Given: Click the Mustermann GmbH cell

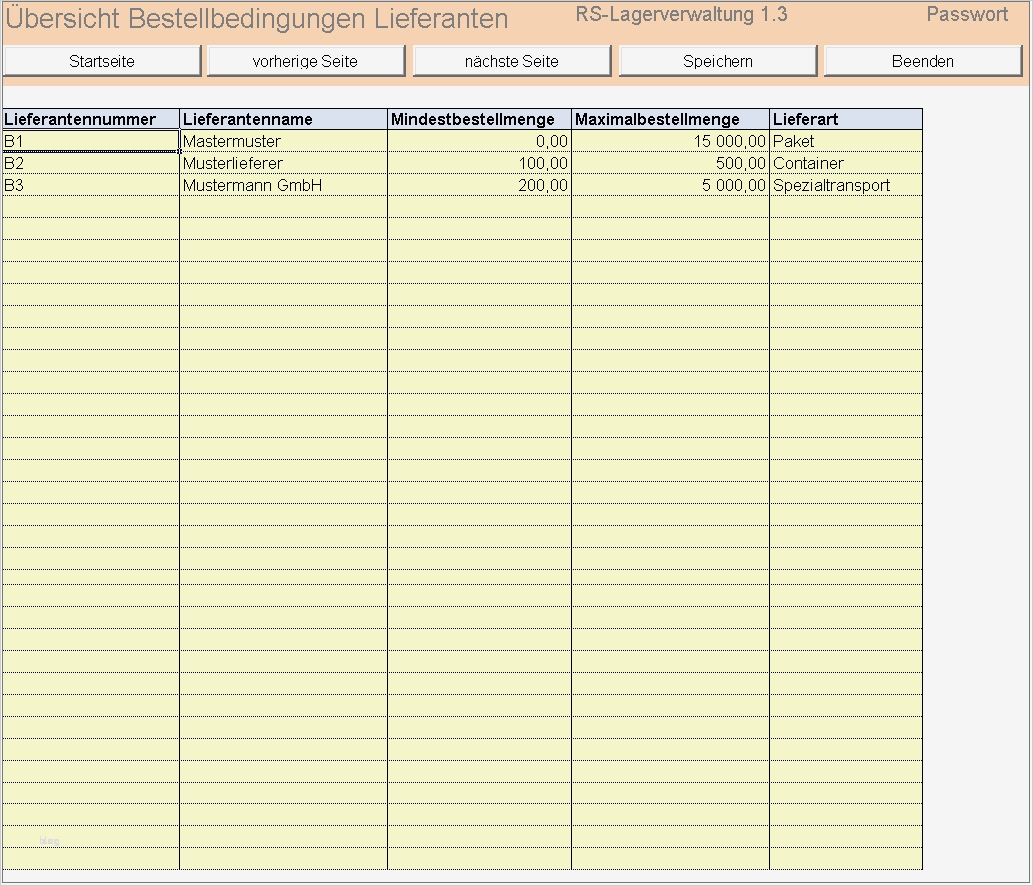Looking at the screenshot, I should 283,185.
